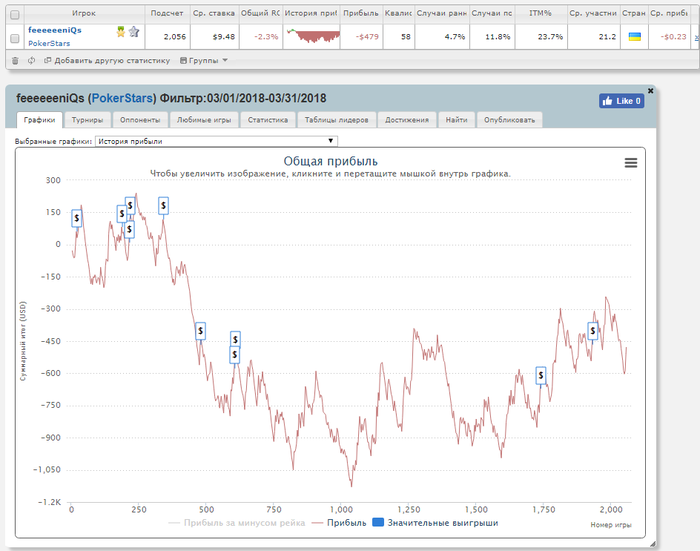The image size is (700, 551).
Task: Click the 23.7% ITM value
Action: point(550,37)
